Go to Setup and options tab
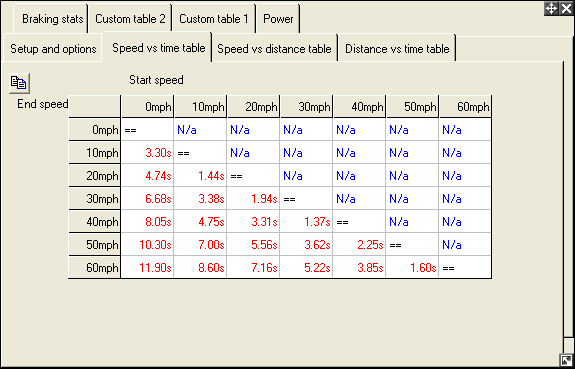 [53, 49]
